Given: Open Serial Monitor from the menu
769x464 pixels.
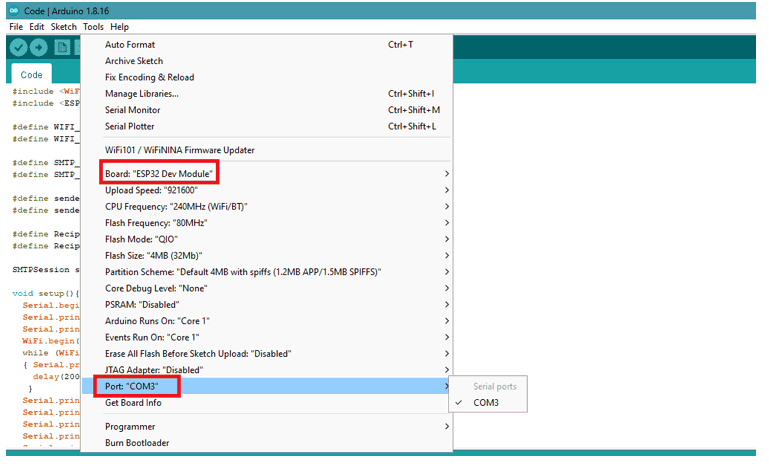Looking at the screenshot, I should click(x=132, y=110).
